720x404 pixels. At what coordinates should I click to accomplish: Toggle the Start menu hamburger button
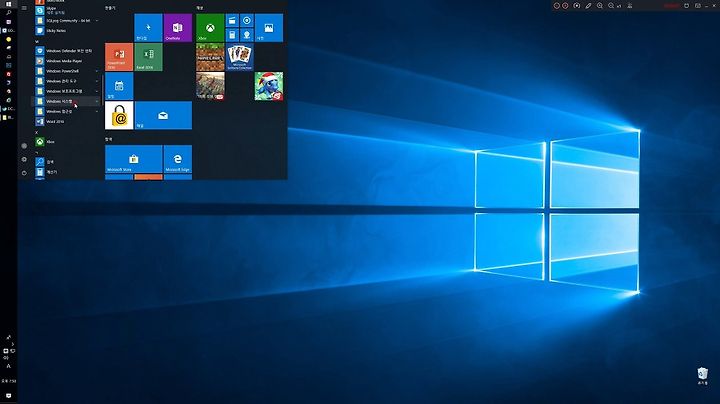[x=24, y=8]
